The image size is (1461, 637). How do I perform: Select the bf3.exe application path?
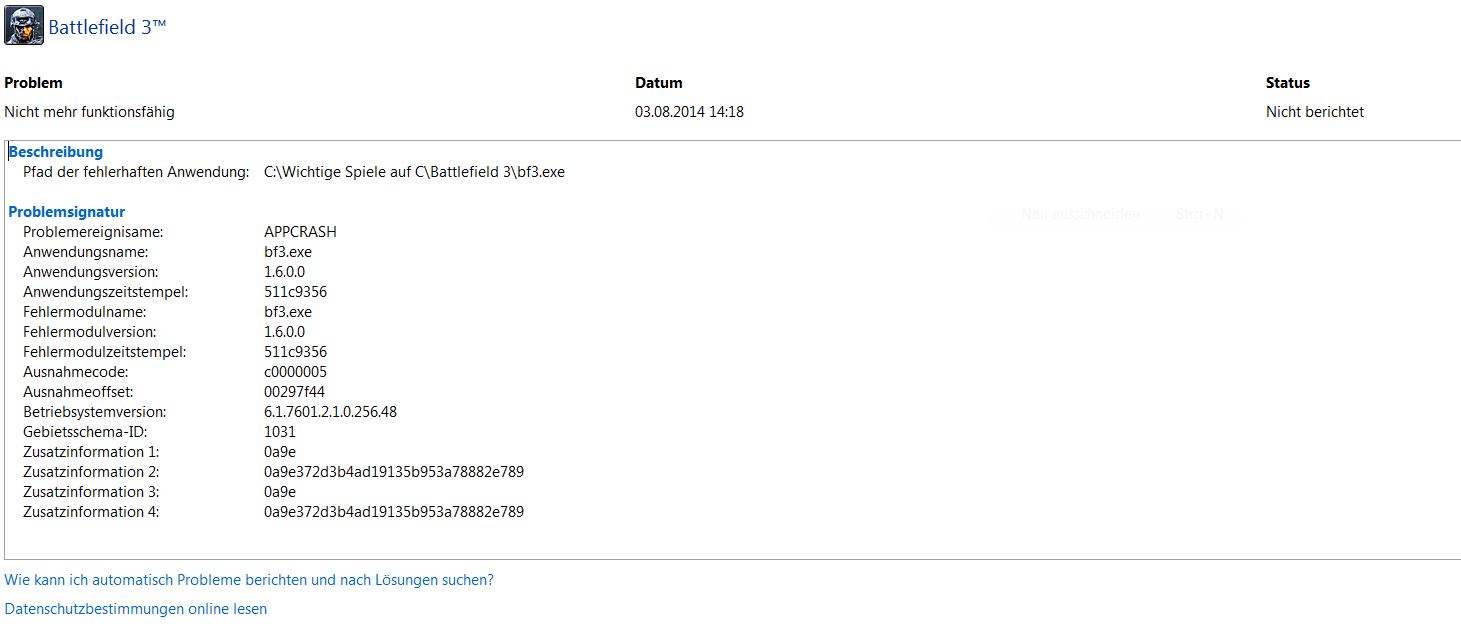click(x=414, y=172)
